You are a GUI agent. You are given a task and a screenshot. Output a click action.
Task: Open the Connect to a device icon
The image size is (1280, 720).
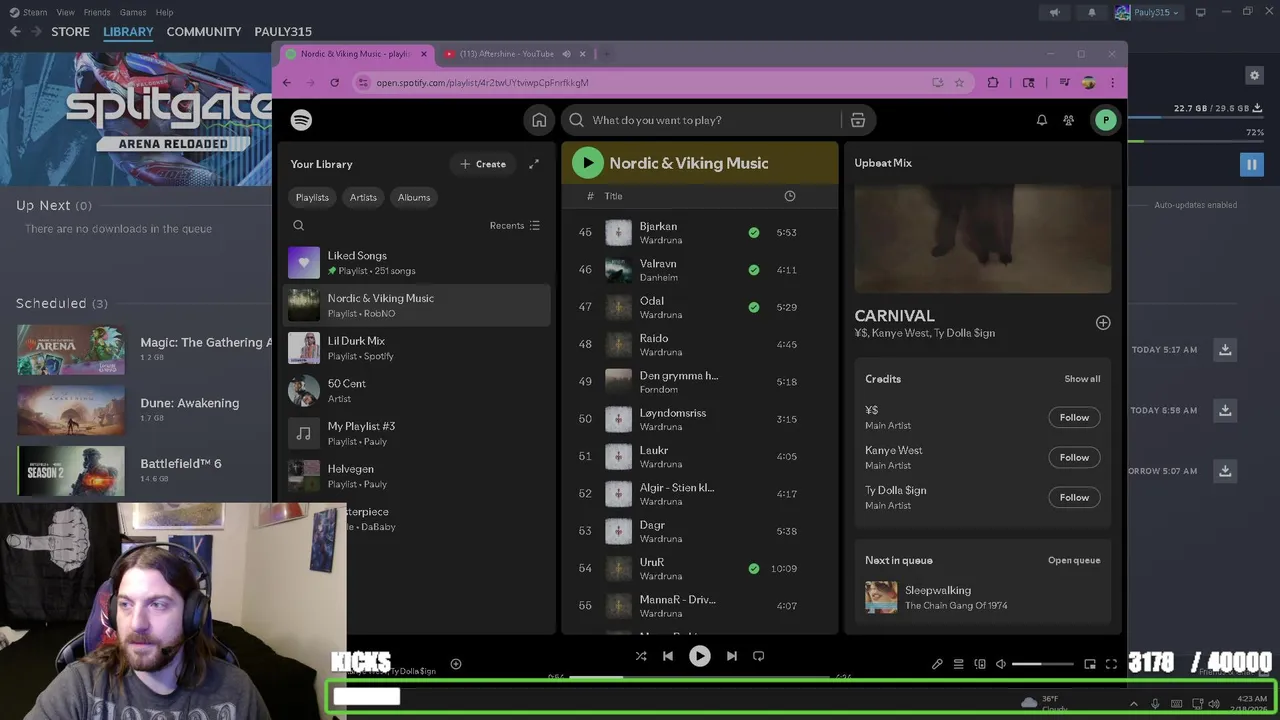[x=980, y=664]
